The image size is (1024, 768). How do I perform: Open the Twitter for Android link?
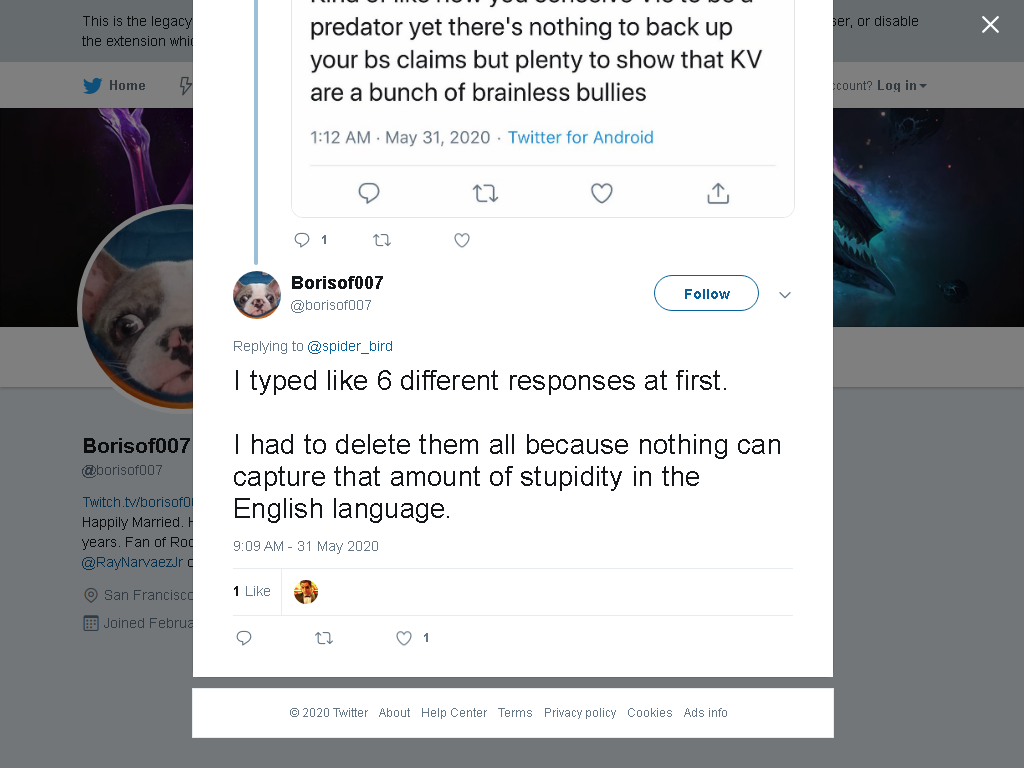tap(581, 137)
